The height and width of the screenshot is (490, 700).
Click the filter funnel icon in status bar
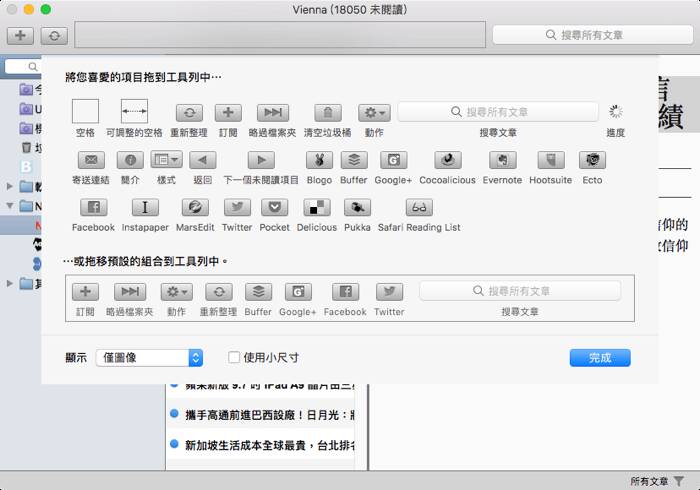(679, 481)
